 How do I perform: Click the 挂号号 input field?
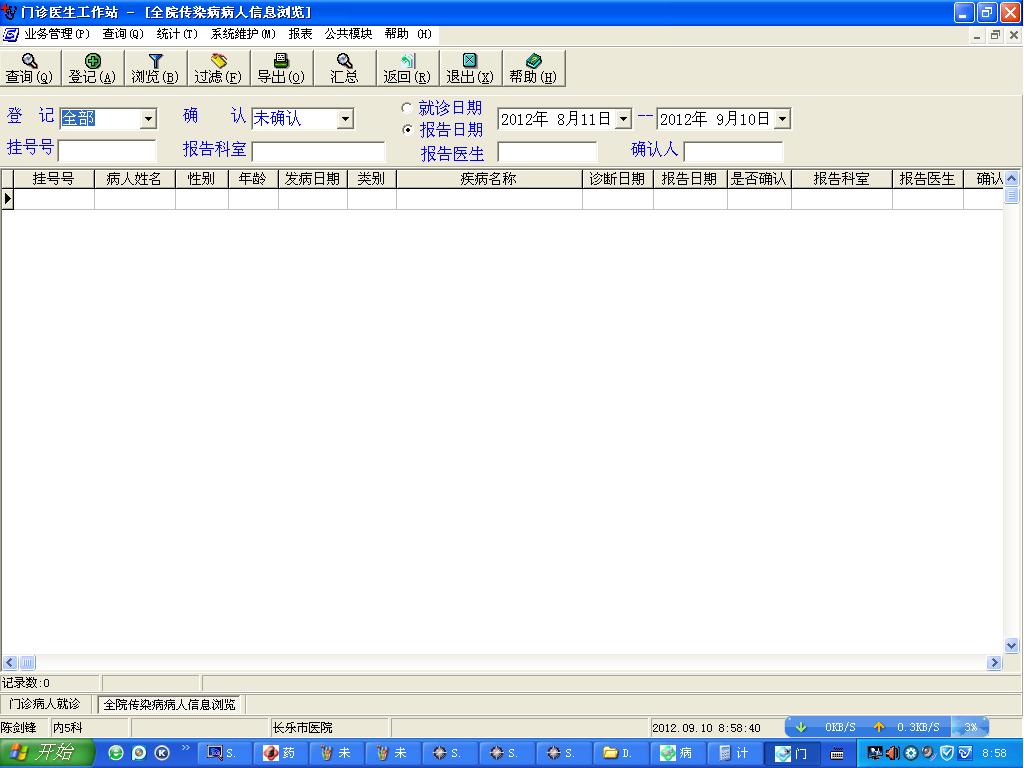point(107,151)
